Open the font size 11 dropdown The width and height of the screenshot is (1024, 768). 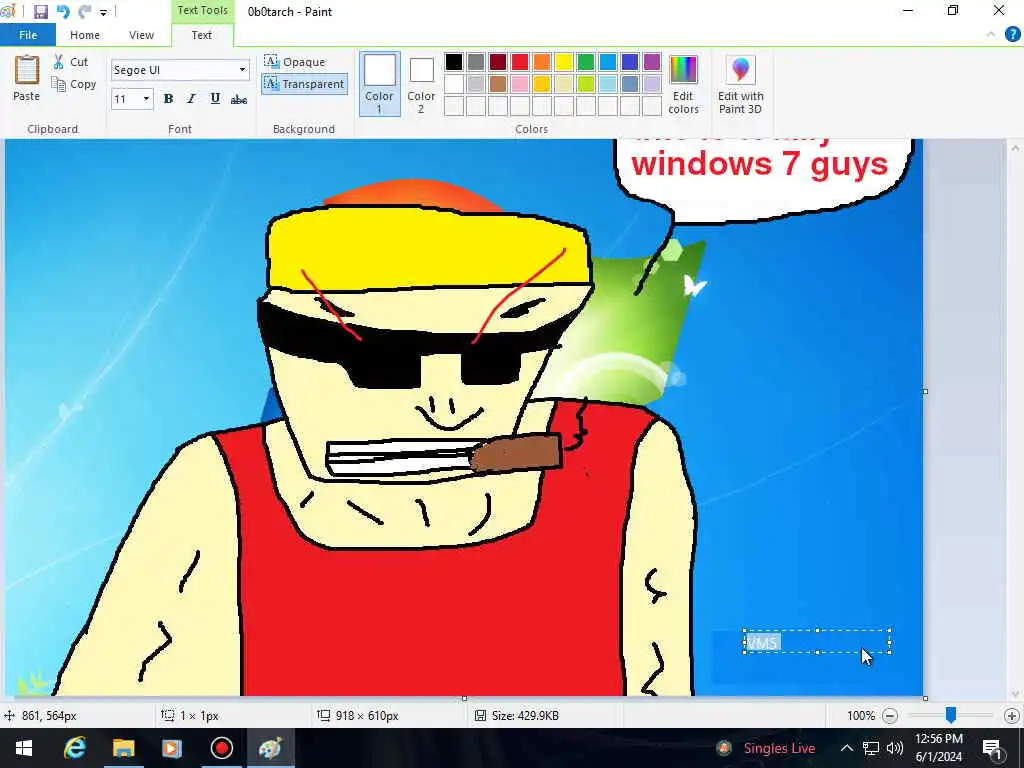tap(146, 99)
